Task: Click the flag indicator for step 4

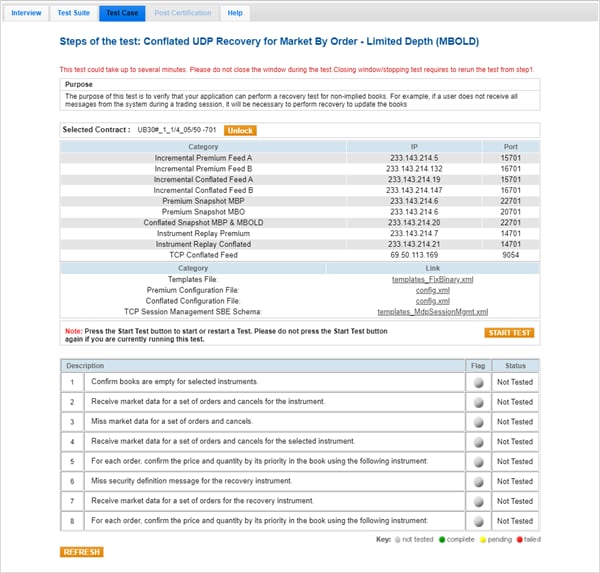Action: coord(478,441)
